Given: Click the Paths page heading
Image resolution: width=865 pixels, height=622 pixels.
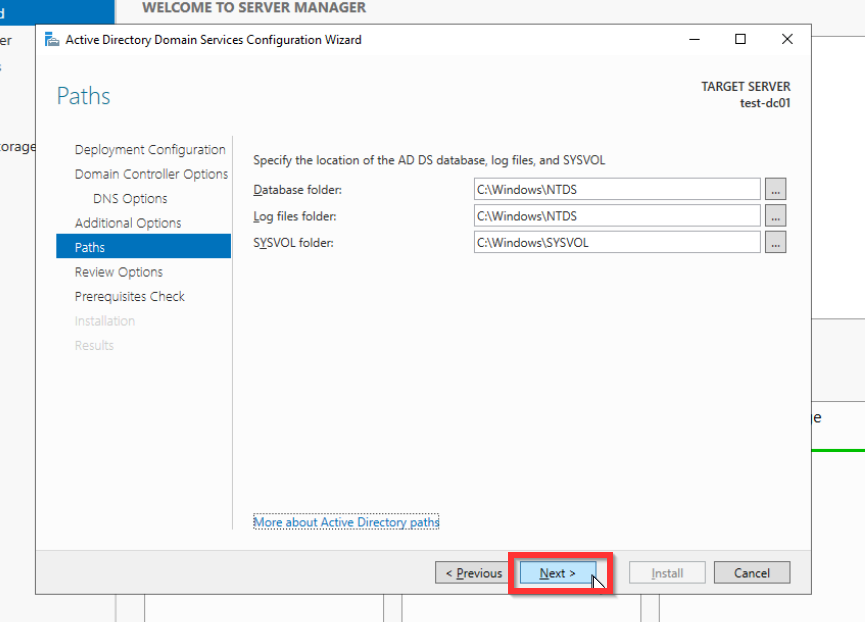Looking at the screenshot, I should 83,96.
